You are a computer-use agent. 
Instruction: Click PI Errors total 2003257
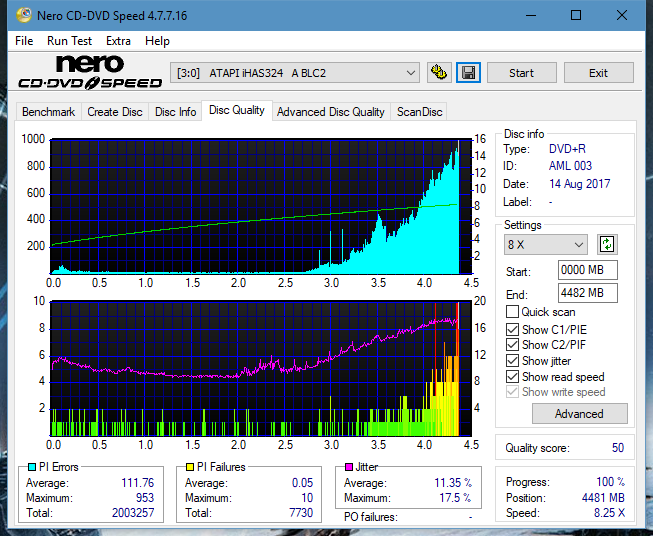click(133, 513)
